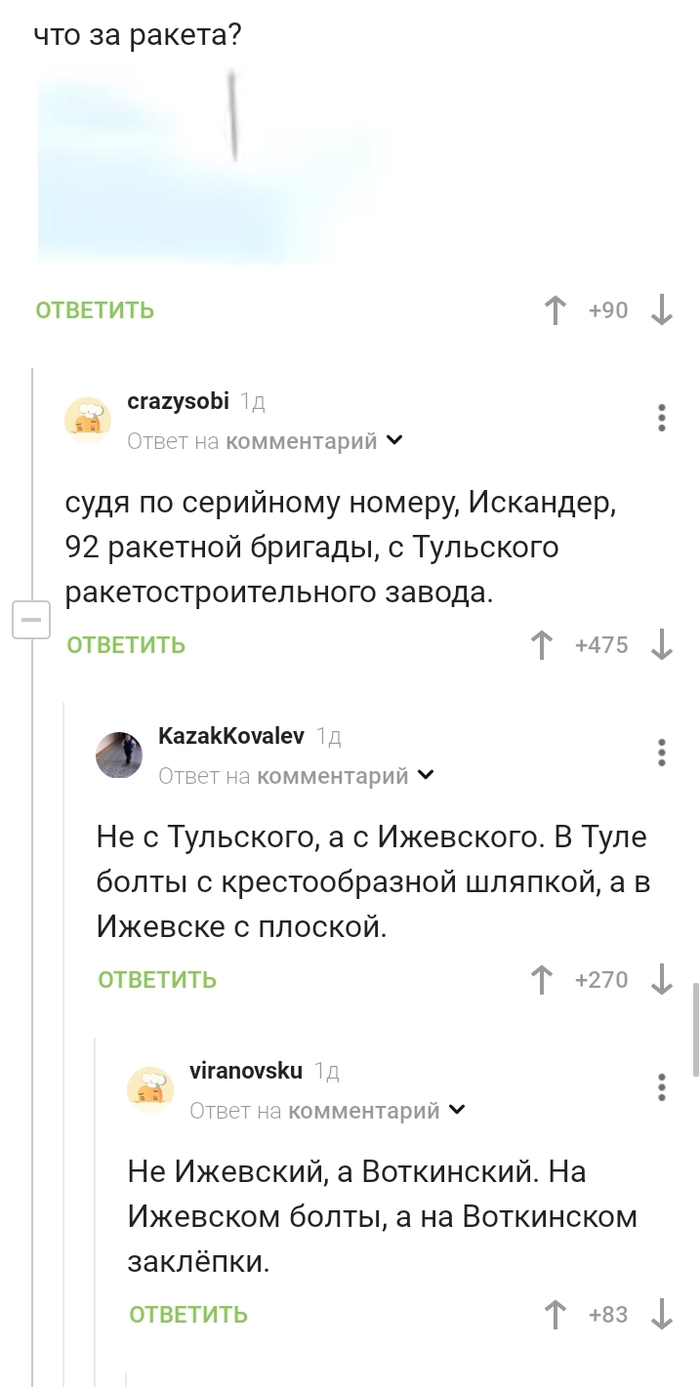Reply to crazysobi's comment
700x1387 pixels.
[124, 645]
